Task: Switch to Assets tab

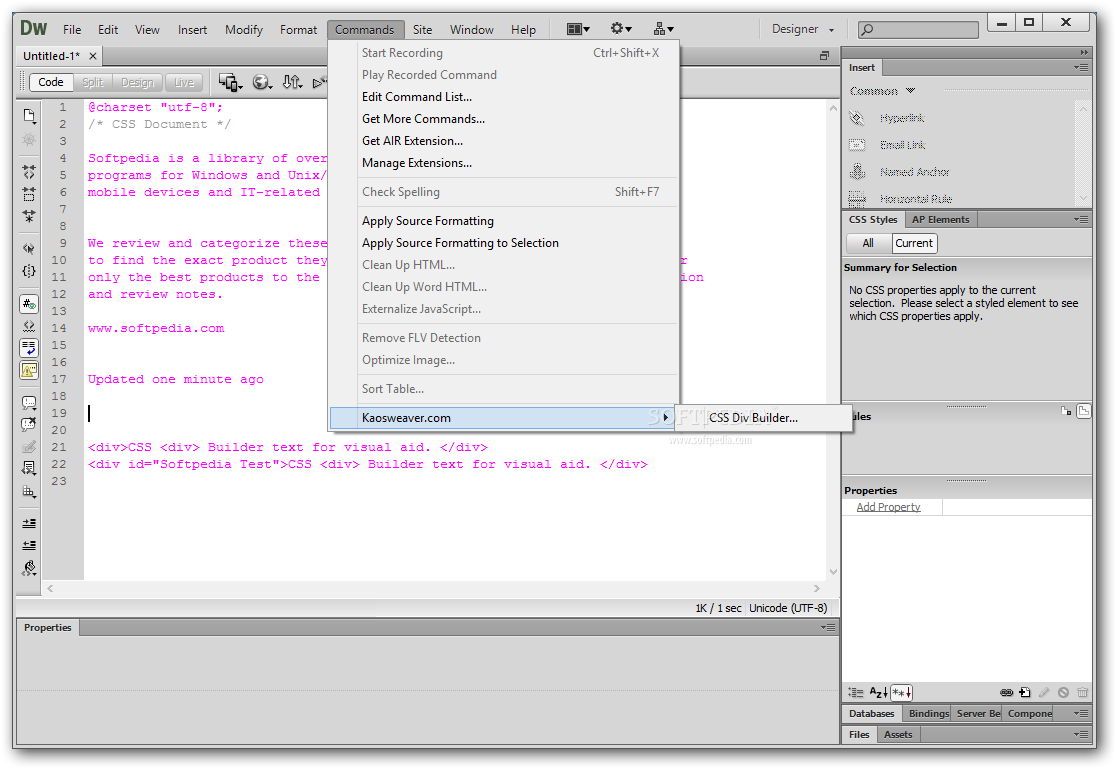Action: pyautogui.click(x=898, y=734)
